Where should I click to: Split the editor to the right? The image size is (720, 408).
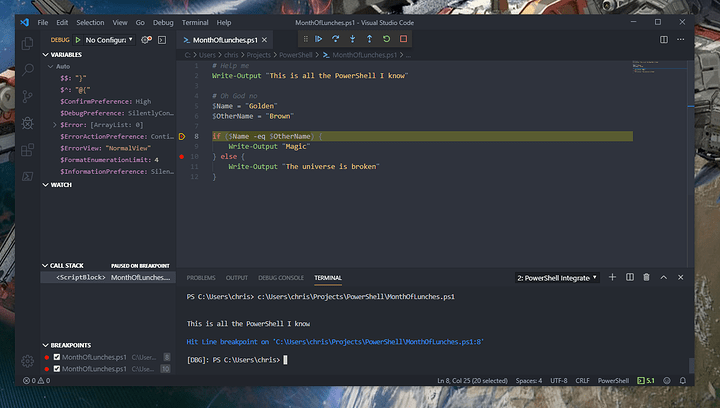click(664, 39)
